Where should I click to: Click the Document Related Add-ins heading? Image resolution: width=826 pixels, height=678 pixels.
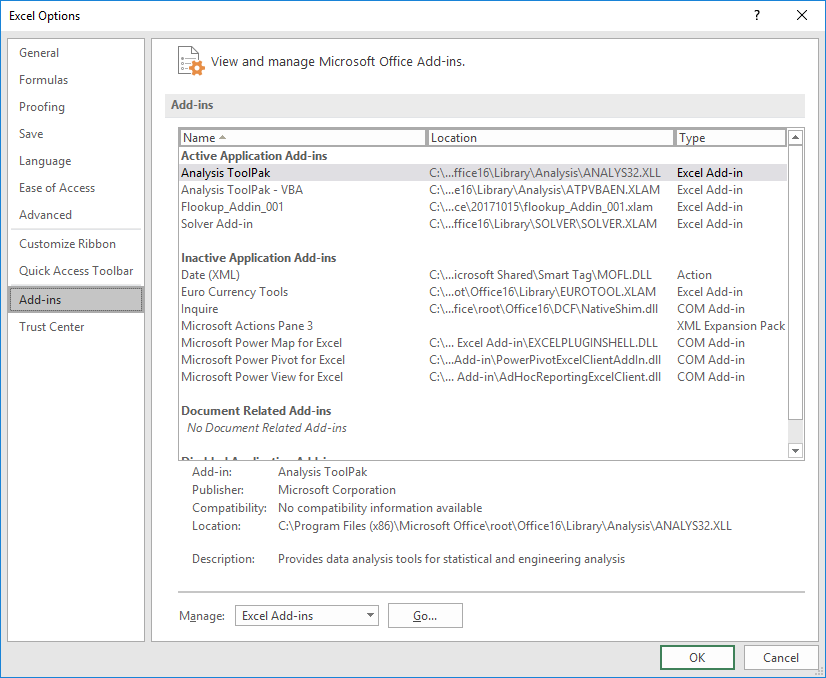point(256,411)
